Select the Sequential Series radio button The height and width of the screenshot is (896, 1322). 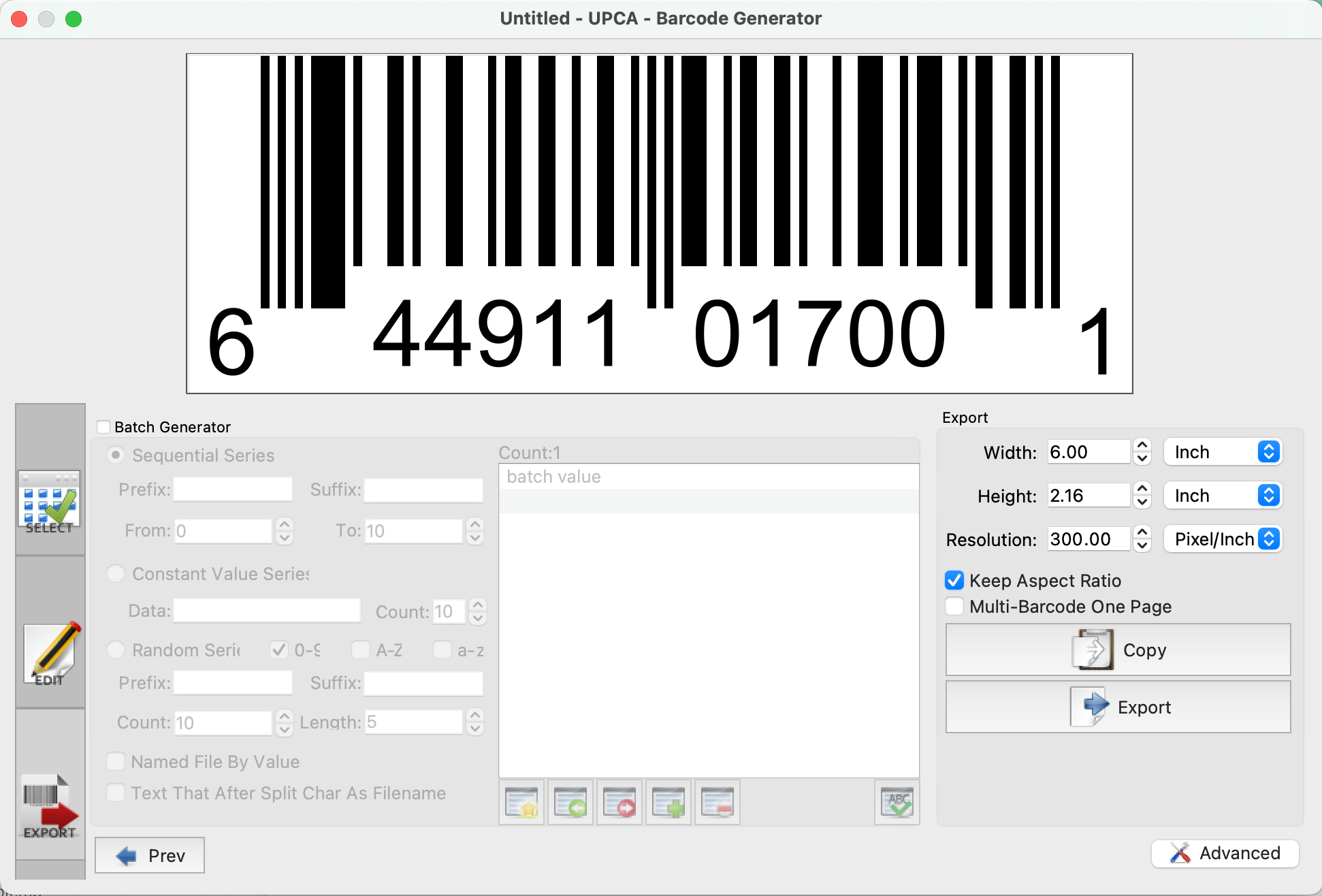point(116,455)
